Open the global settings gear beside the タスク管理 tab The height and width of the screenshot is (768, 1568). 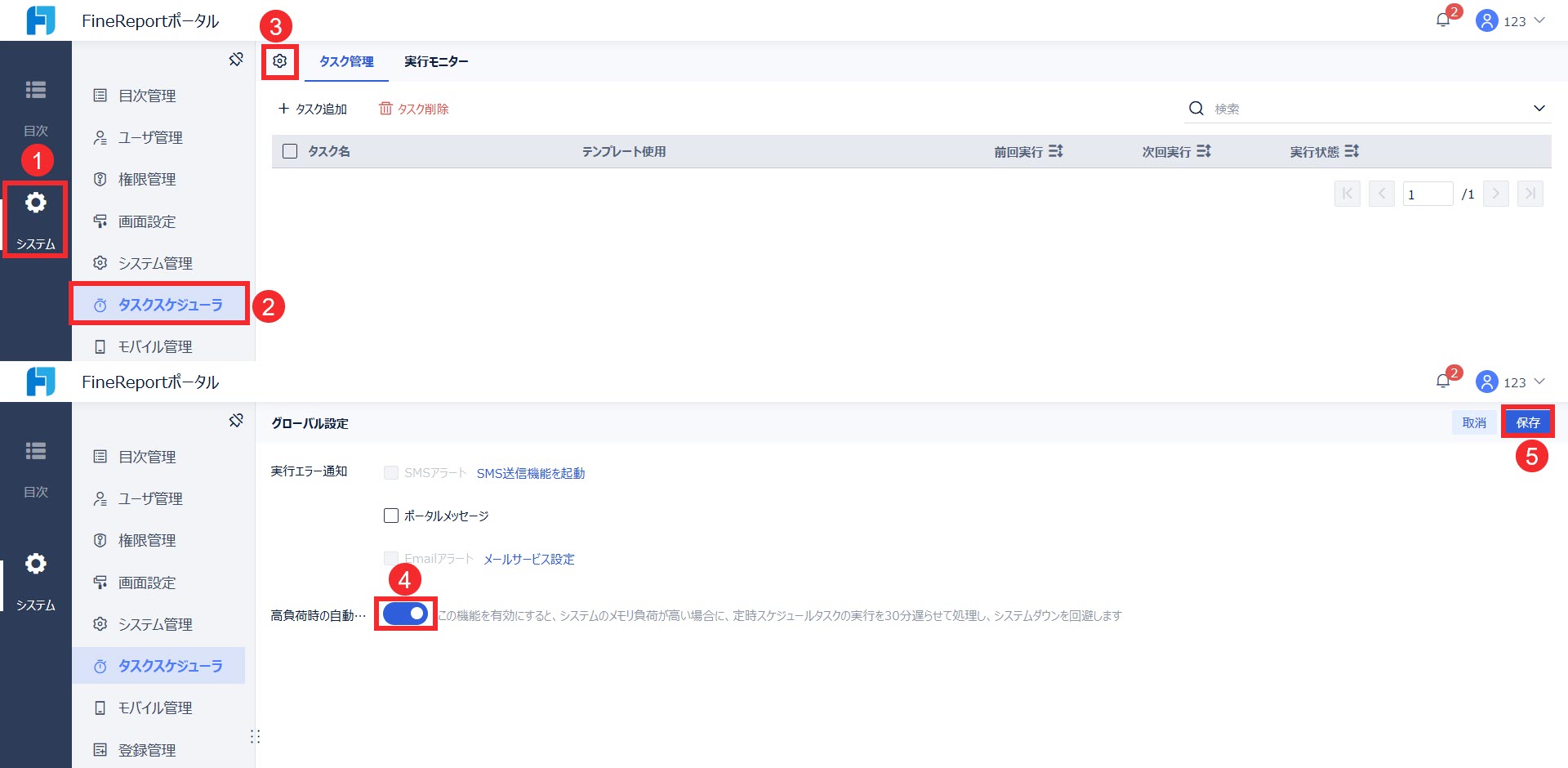(280, 61)
